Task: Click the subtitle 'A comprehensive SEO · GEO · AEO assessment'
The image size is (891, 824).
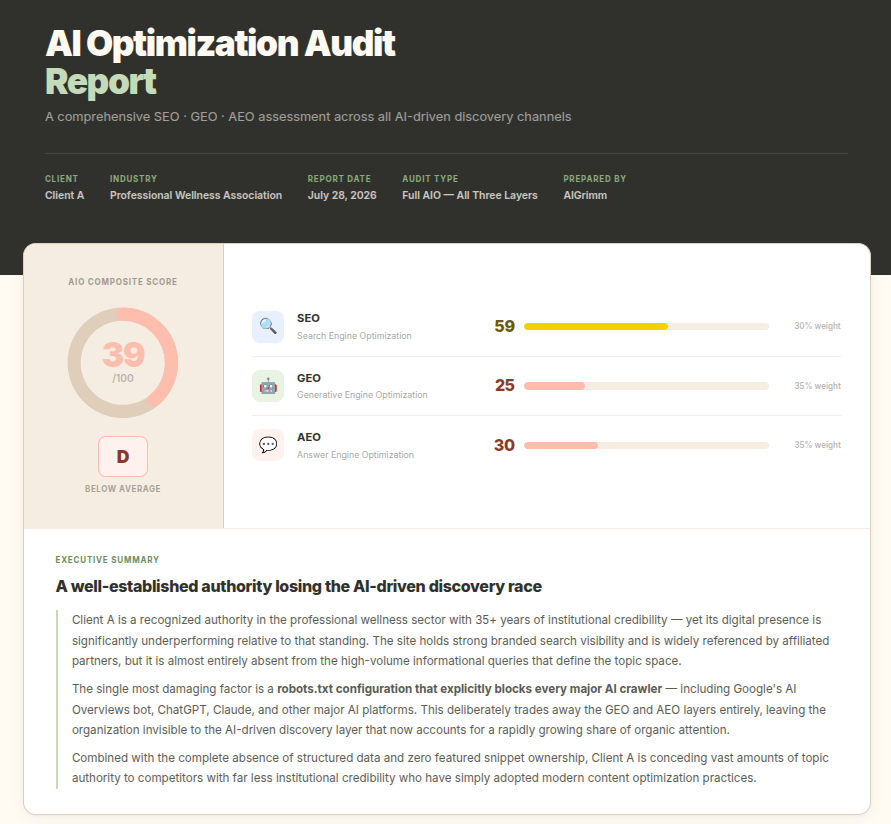Action: point(308,116)
